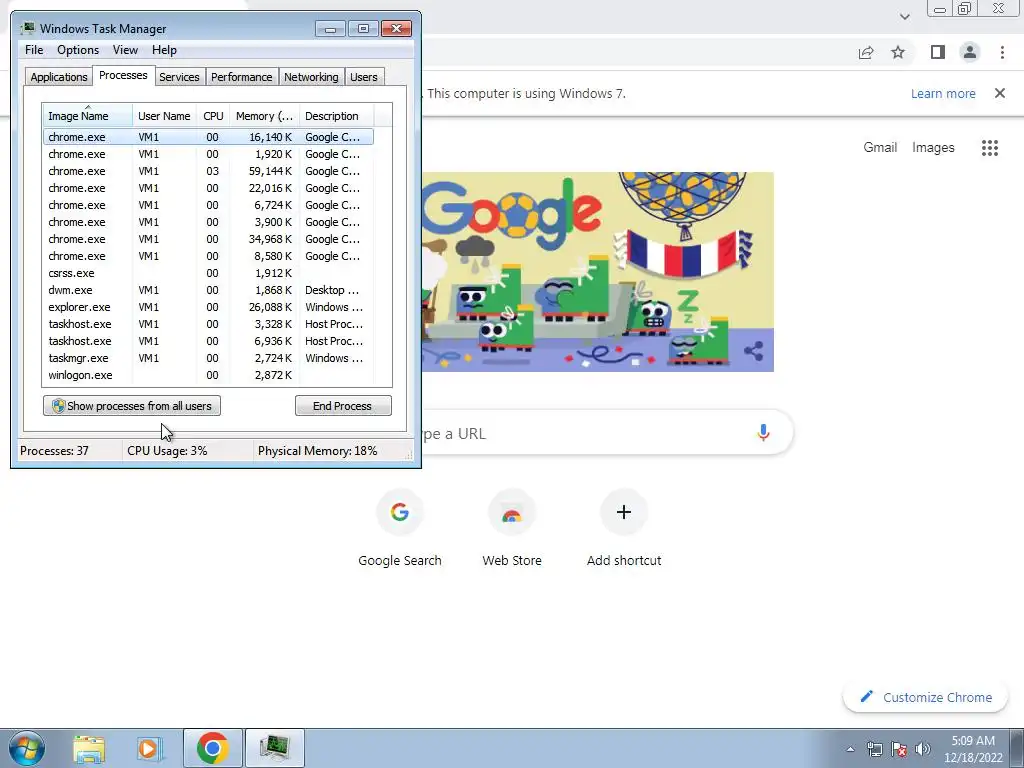Select the winlogon.exe process row
1024x768 pixels.
[209, 375]
